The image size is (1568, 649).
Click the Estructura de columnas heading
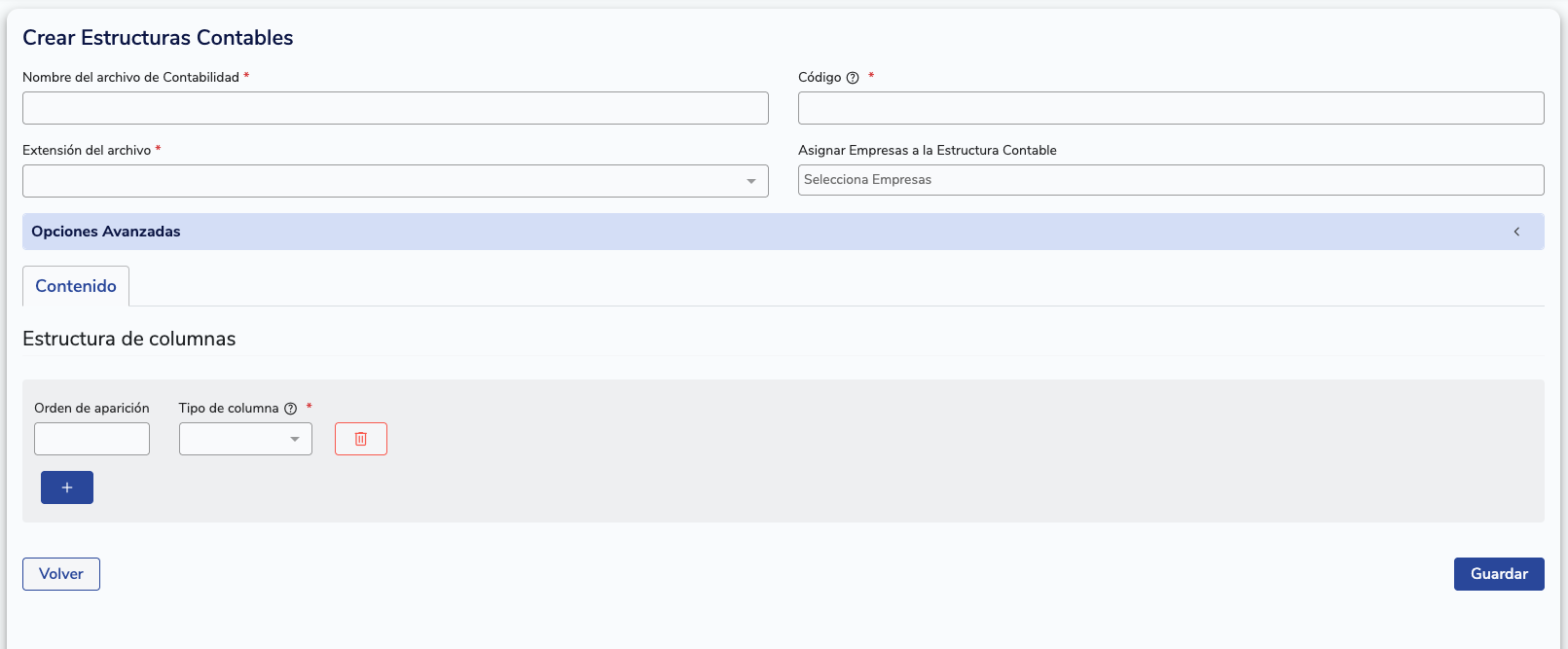tap(129, 339)
